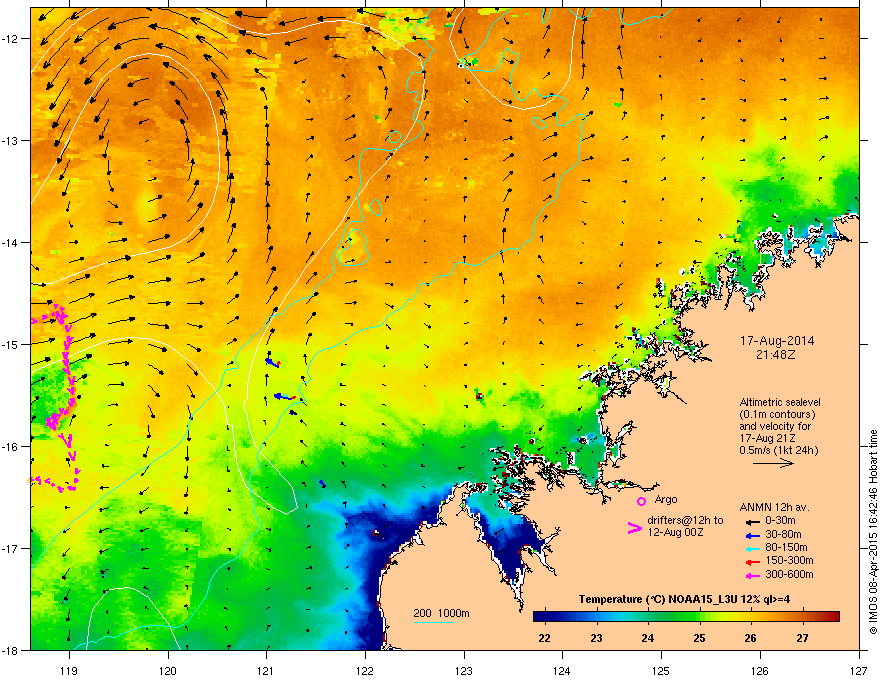Click the '30-80m' depth label

[x=783, y=534]
